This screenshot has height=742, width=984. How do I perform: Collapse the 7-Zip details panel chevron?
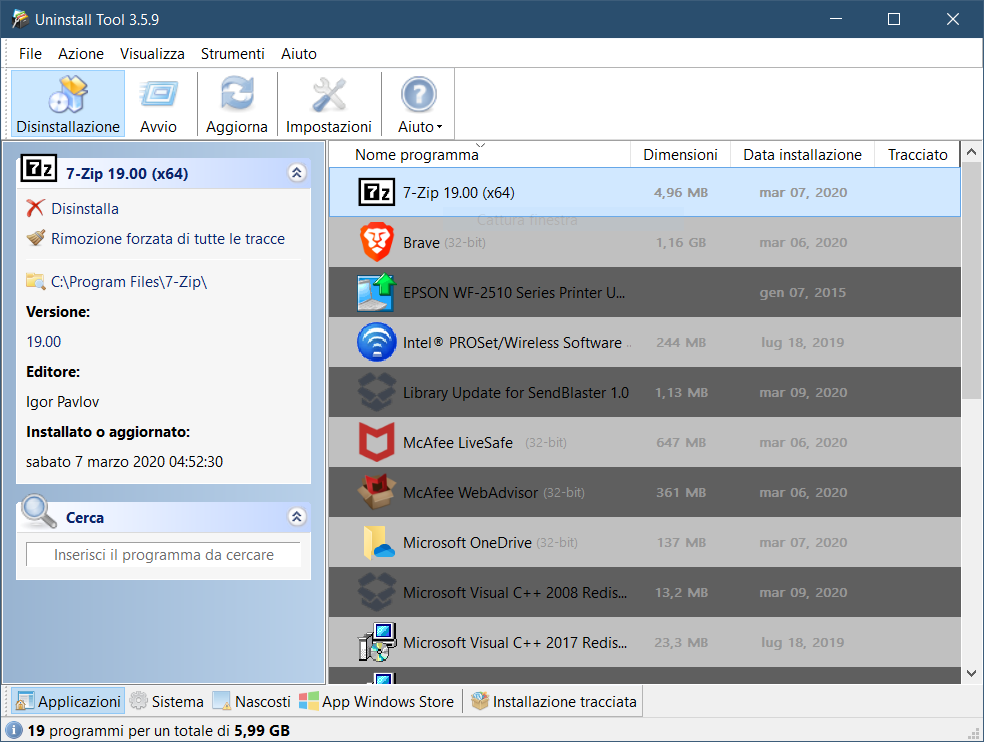pos(297,173)
